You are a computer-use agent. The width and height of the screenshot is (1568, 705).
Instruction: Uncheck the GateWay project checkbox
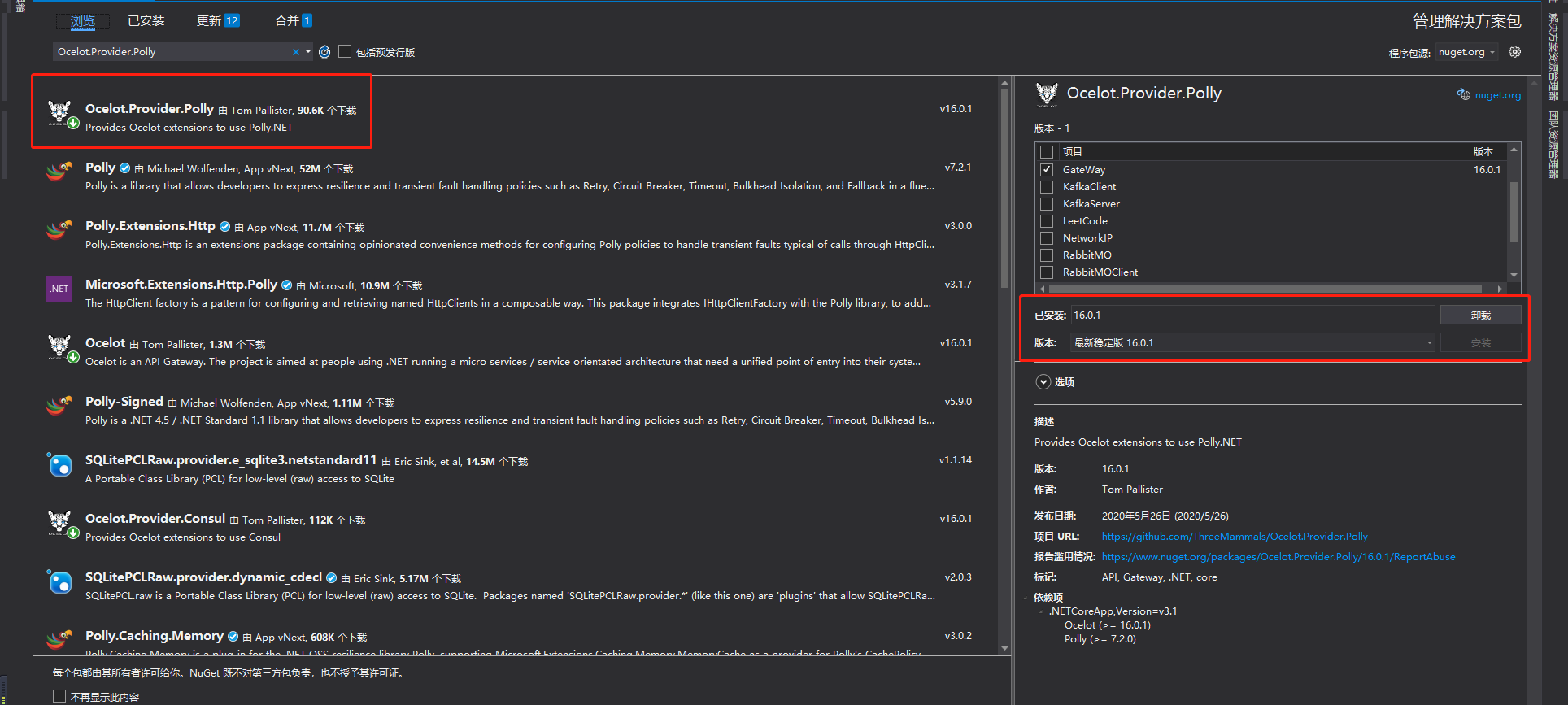coord(1047,170)
